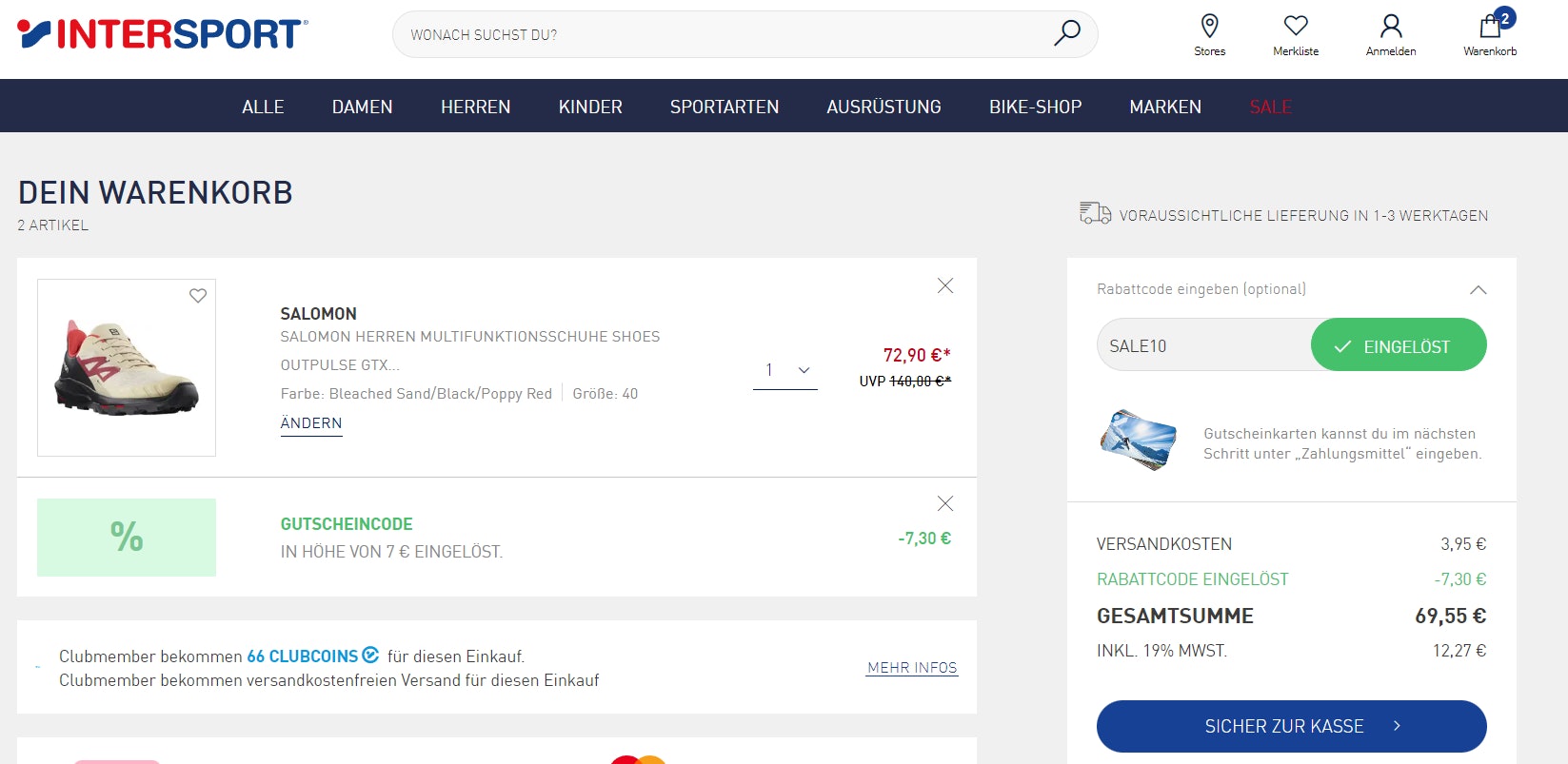Open the Stores locator icon
This screenshot has width=1568, height=764.
[1210, 26]
